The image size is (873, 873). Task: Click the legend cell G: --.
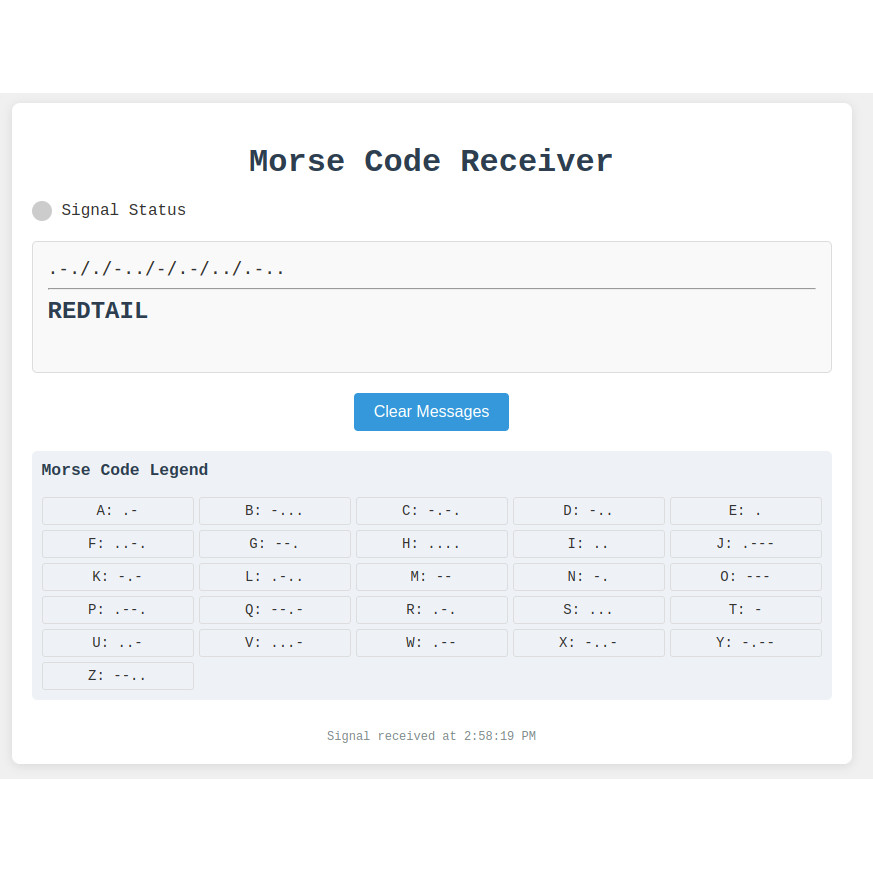(275, 543)
